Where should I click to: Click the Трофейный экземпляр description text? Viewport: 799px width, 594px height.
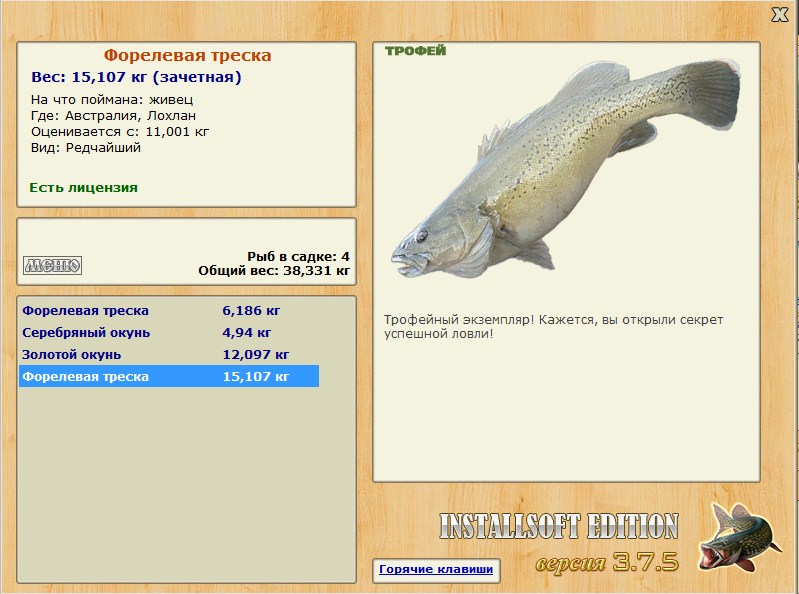click(553, 327)
